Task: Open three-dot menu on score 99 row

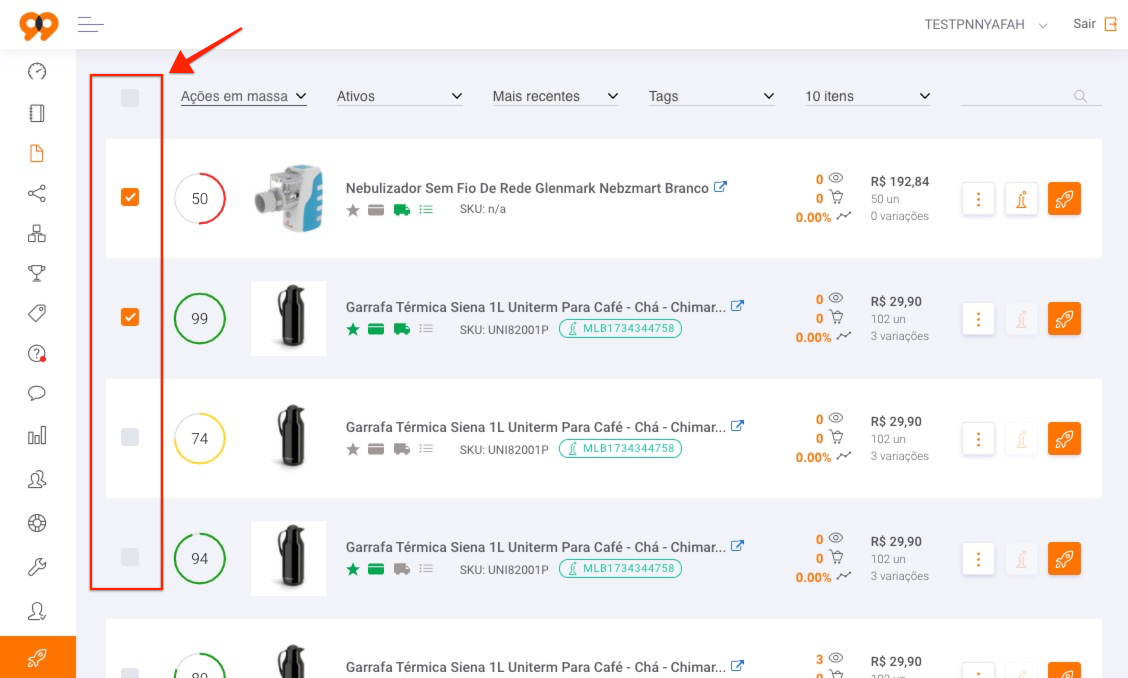Action: [x=978, y=318]
